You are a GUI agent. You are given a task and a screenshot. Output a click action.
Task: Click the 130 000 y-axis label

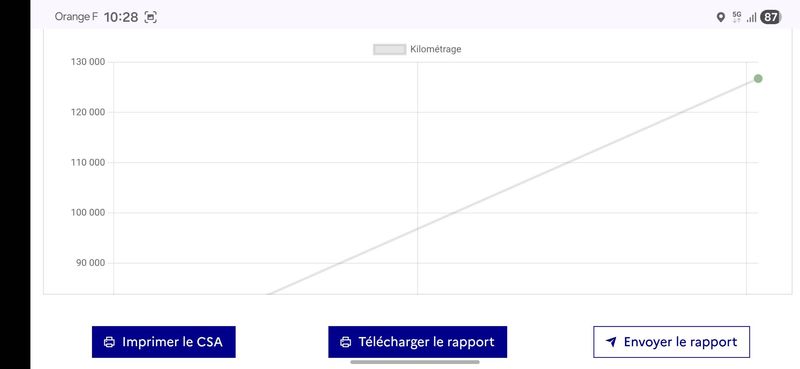coord(88,62)
